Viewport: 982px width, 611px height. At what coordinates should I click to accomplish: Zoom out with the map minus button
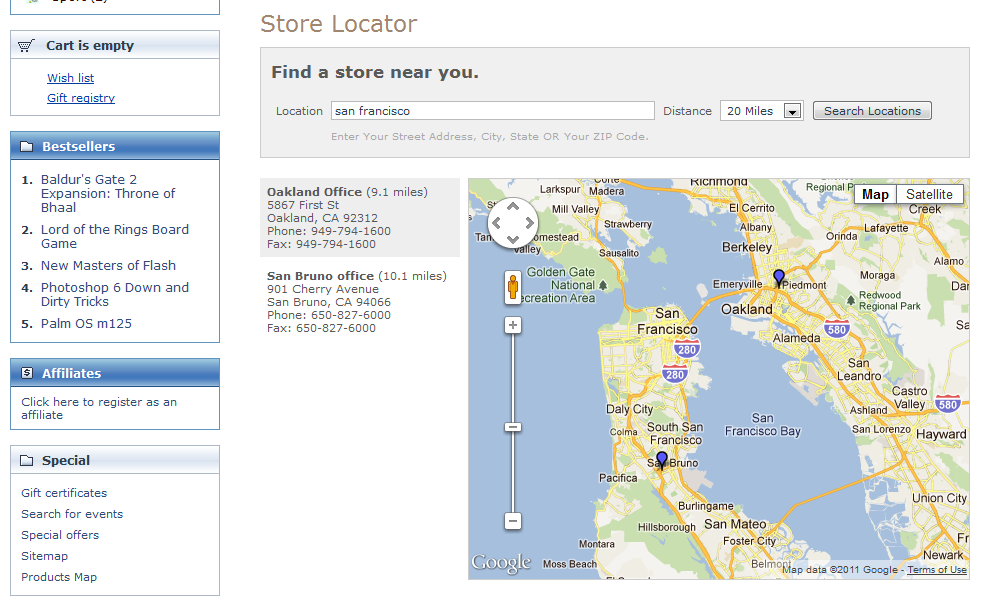click(x=513, y=521)
